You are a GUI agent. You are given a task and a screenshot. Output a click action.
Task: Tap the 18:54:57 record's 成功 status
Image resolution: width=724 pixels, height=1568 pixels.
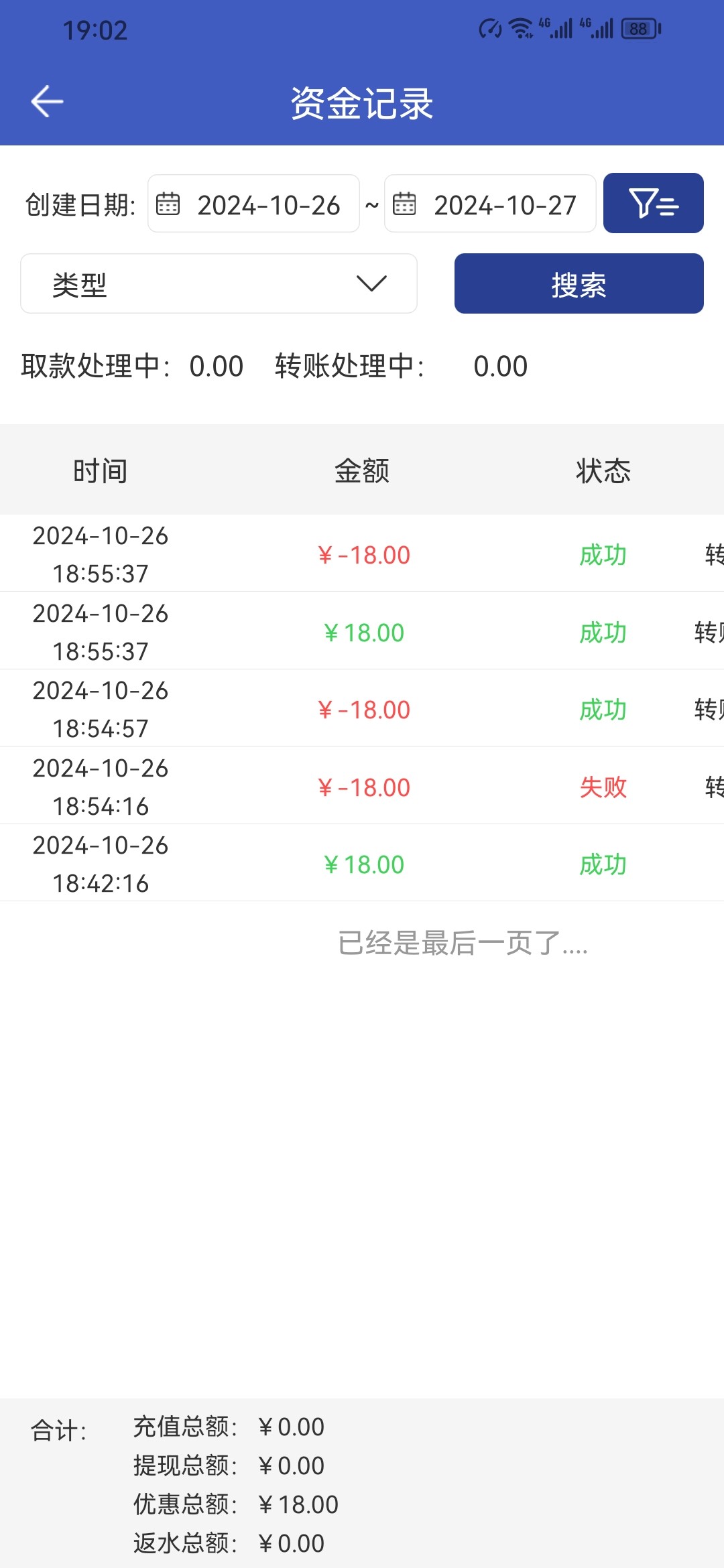[603, 710]
